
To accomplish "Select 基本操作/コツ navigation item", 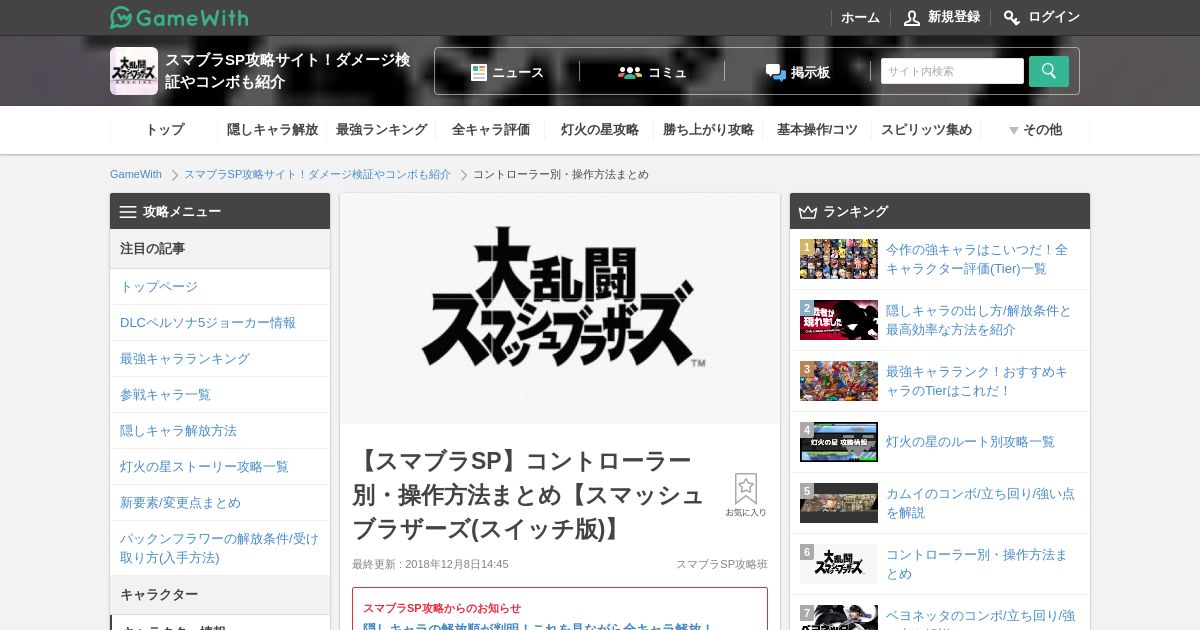I will [817, 129].
